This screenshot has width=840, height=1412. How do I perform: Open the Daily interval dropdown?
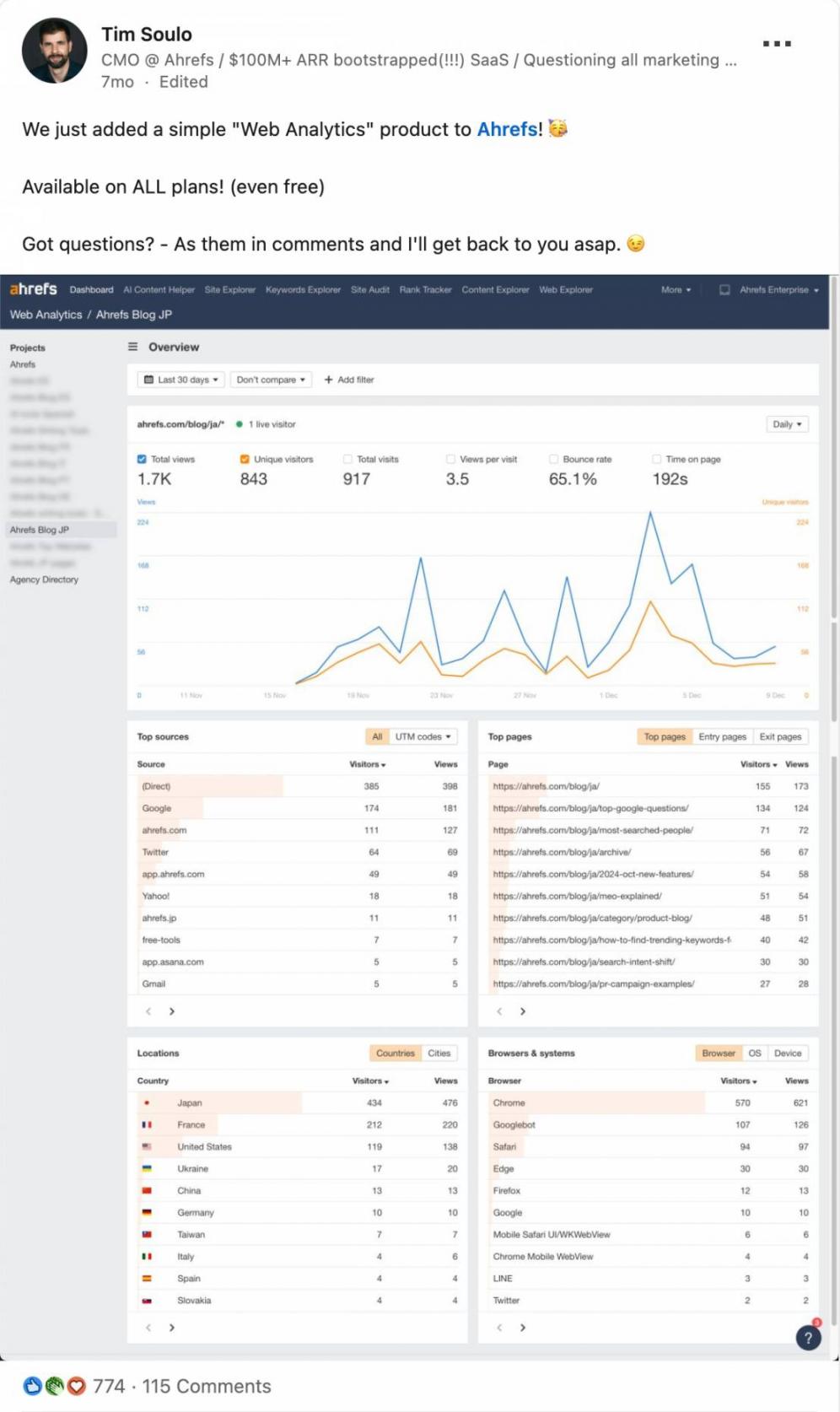788,424
